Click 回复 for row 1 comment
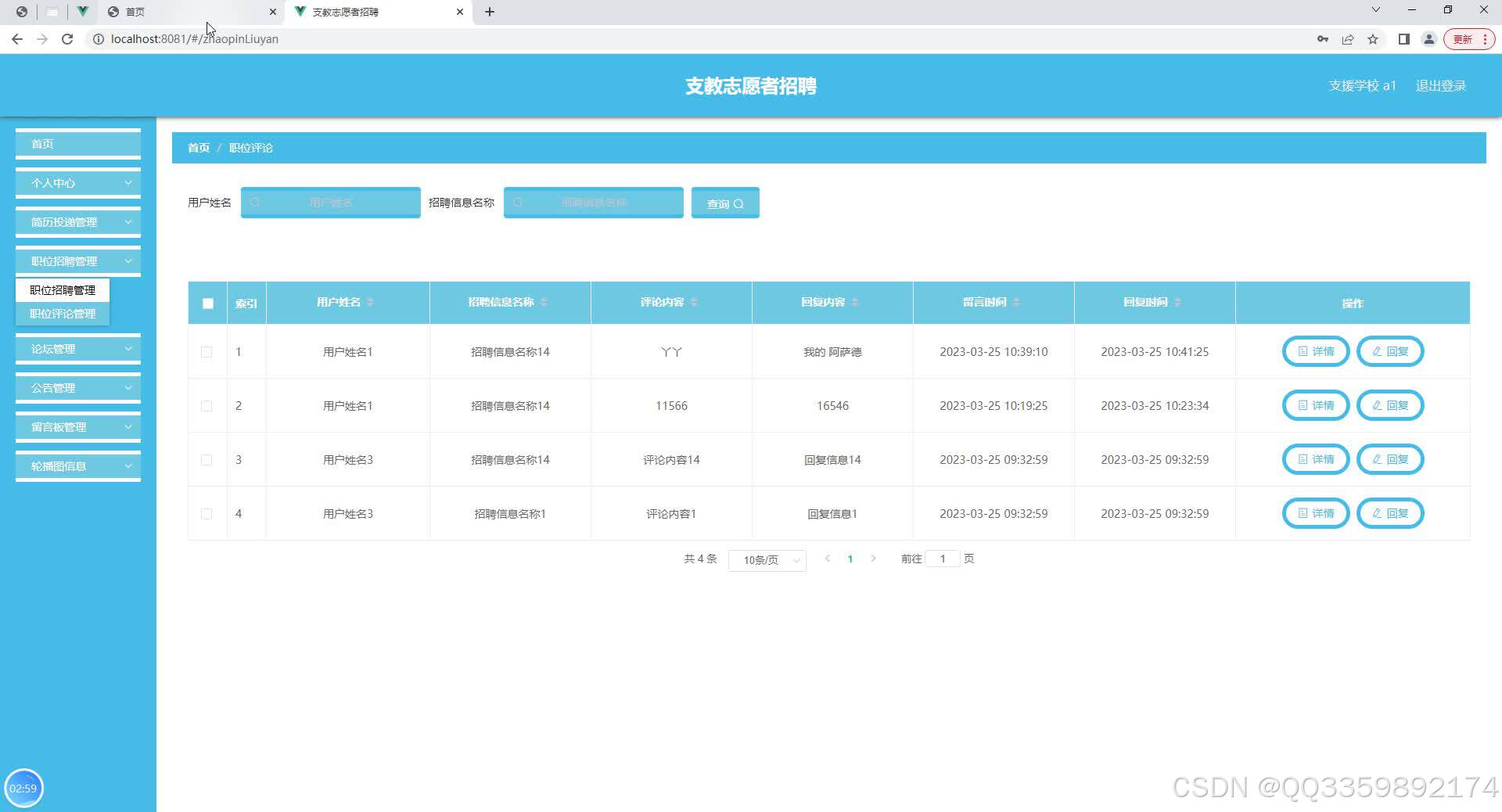Viewport: 1502px width, 812px height. [x=1390, y=351]
